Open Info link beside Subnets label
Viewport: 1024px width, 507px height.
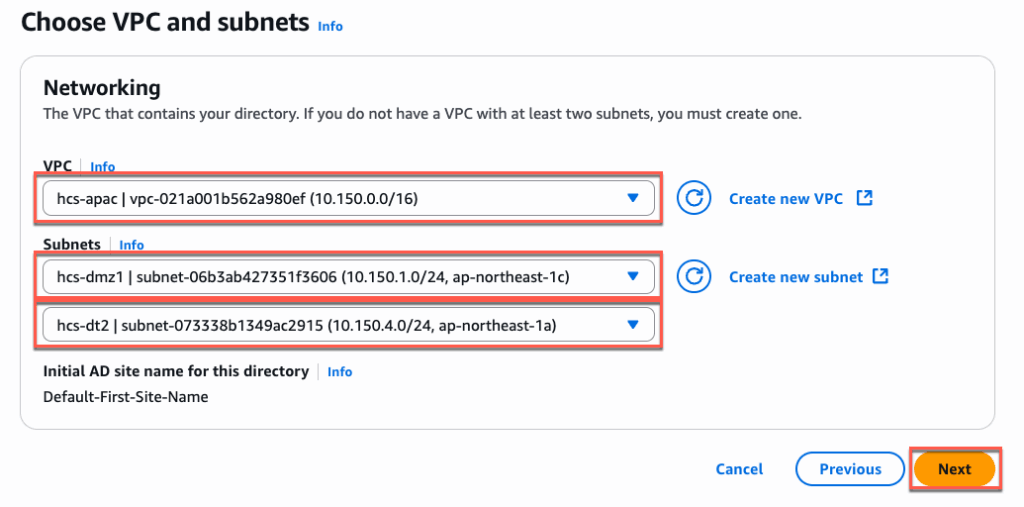click(x=132, y=245)
